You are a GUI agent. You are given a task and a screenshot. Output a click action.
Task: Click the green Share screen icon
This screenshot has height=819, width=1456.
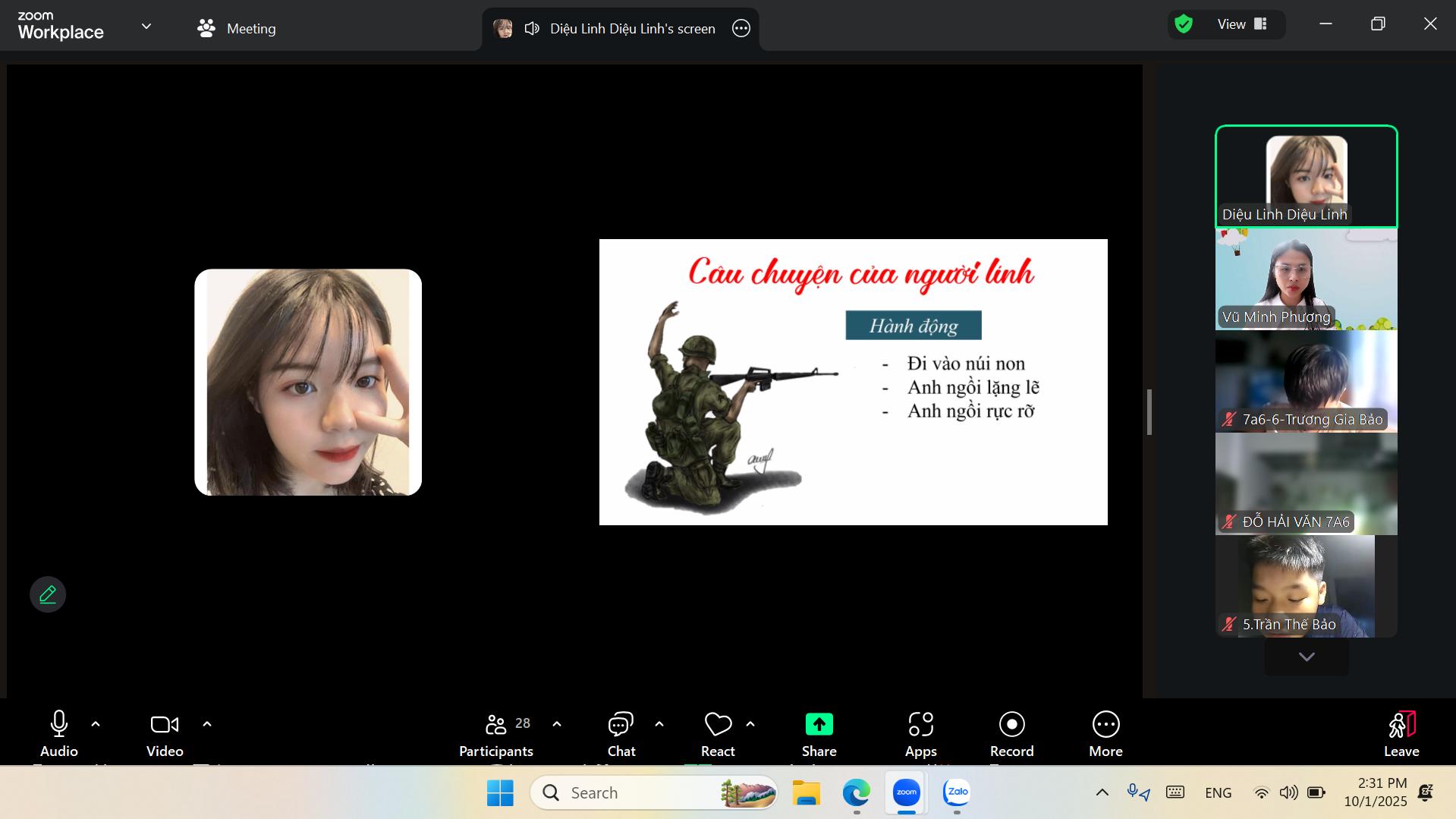point(819,725)
